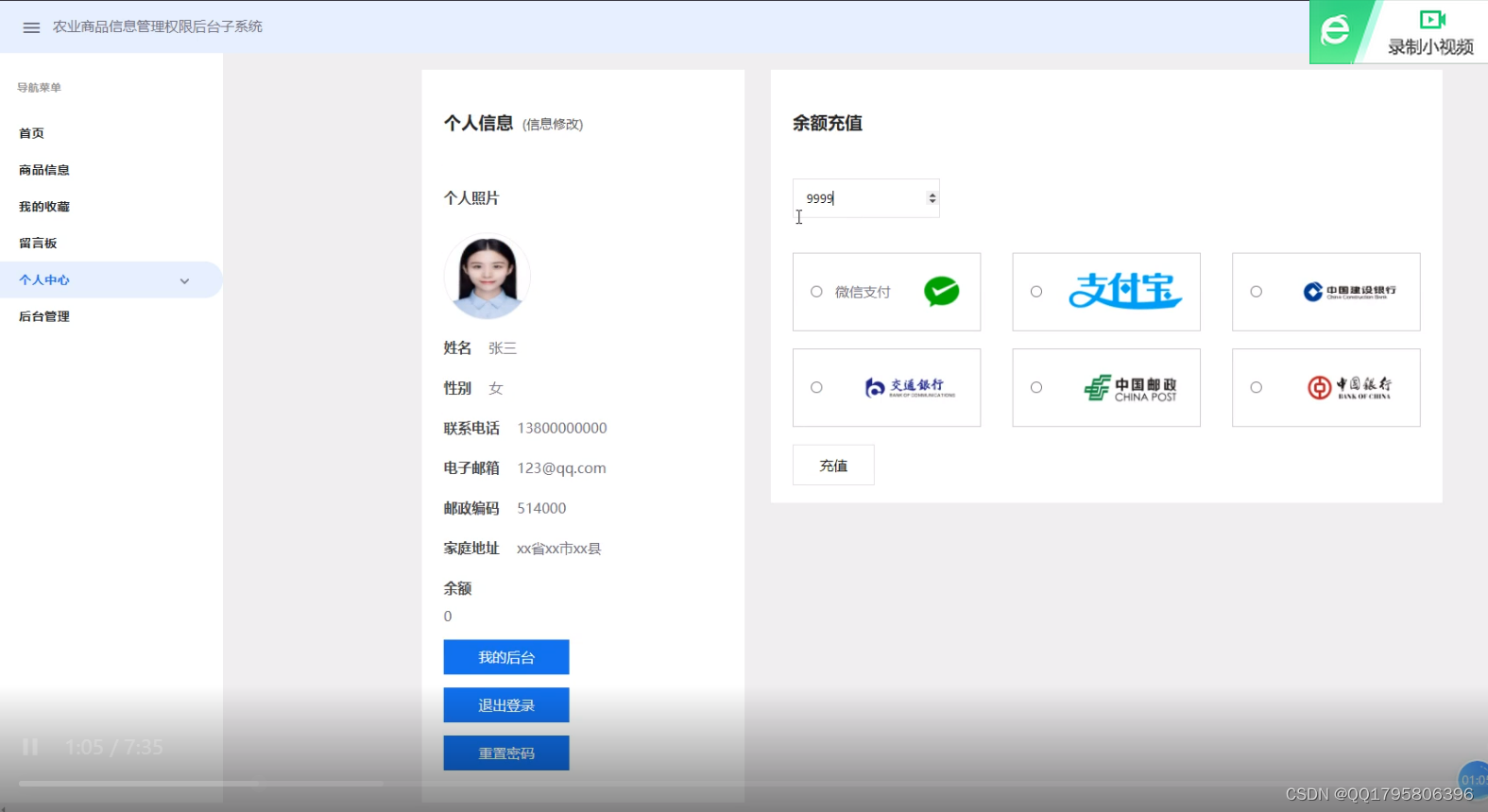1488x812 pixels.
Task: Click the Bank of Communications logo
Action: [910, 387]
